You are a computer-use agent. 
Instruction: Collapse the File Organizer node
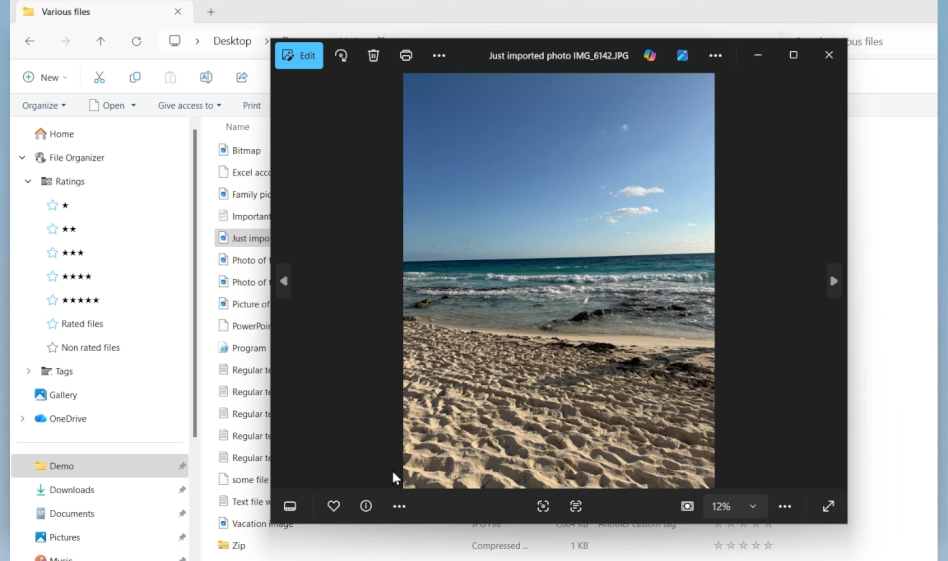22,158
